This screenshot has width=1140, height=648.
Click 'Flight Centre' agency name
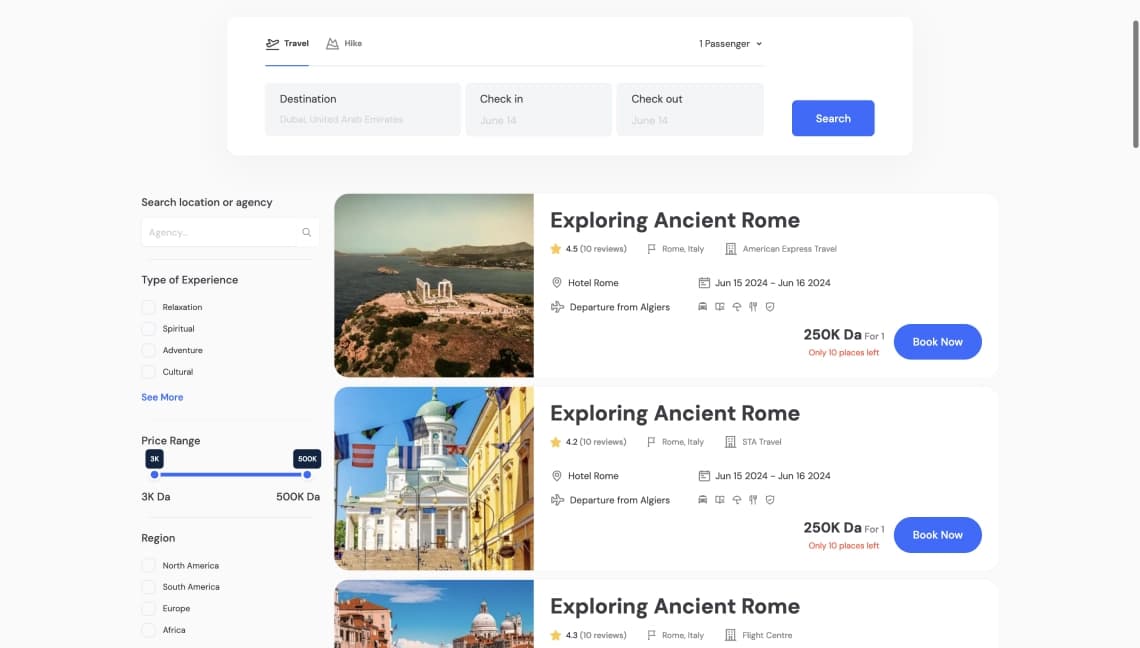(767, 635)
